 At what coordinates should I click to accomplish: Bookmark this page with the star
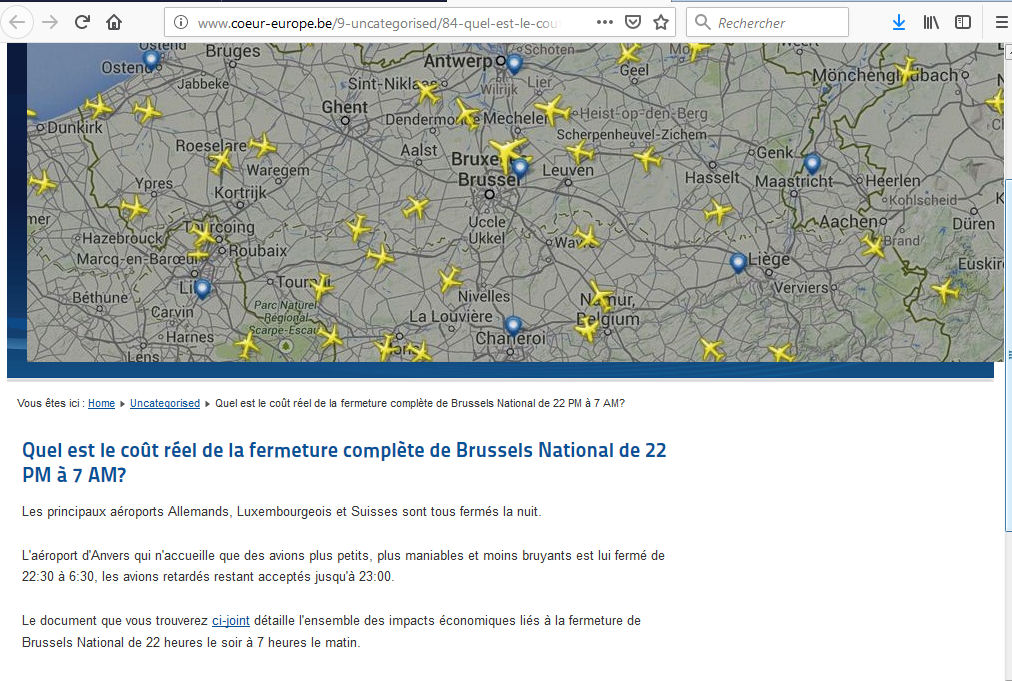point(661,23)
